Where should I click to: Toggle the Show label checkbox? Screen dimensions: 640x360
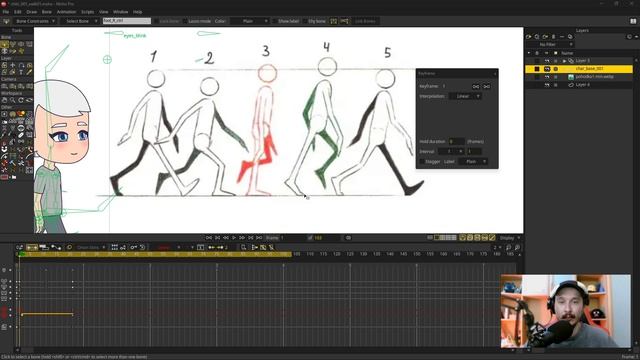(x=275, y=21)
